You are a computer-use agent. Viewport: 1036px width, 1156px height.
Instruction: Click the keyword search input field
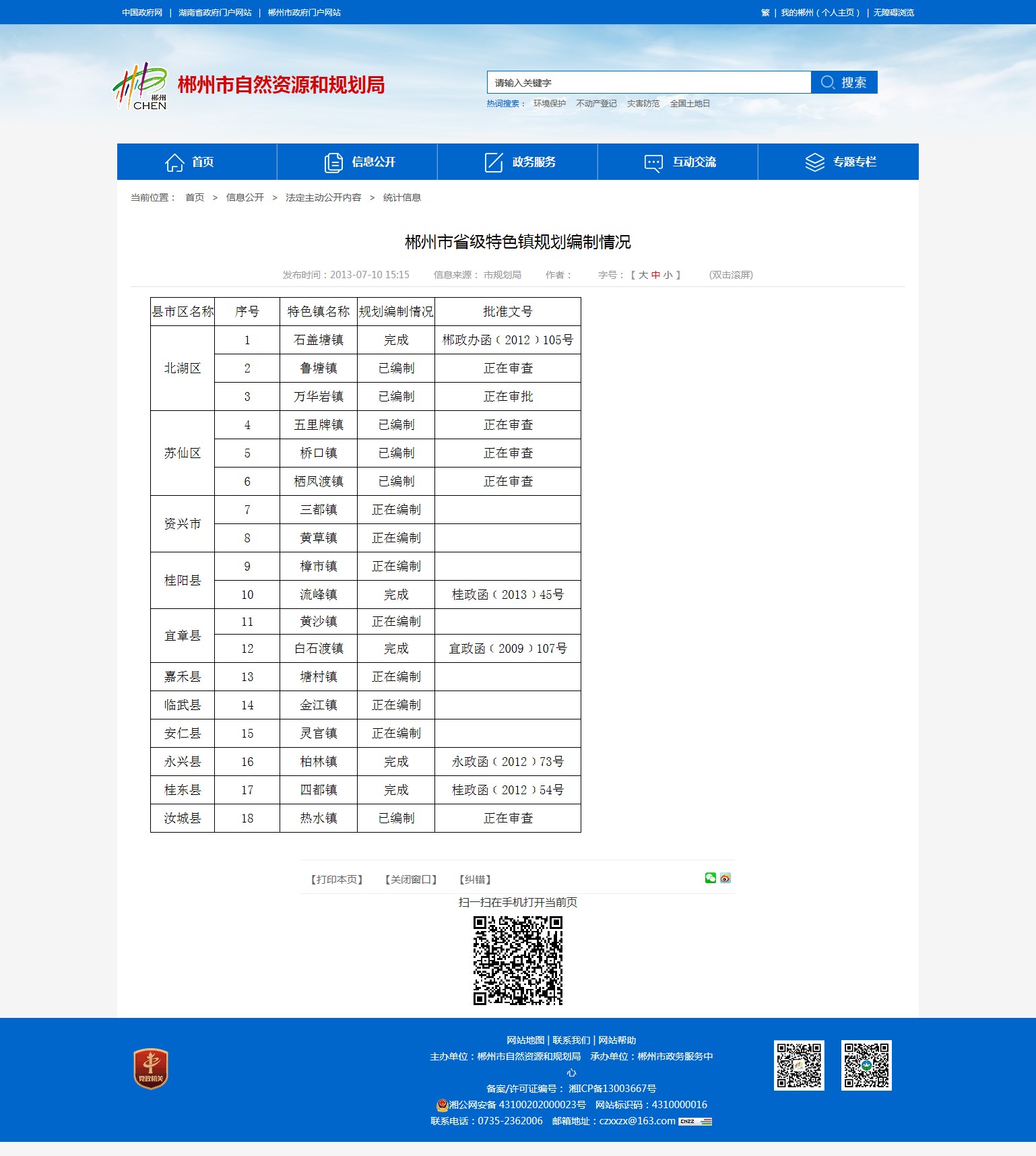pyautogui.click(x=649, y=82)
